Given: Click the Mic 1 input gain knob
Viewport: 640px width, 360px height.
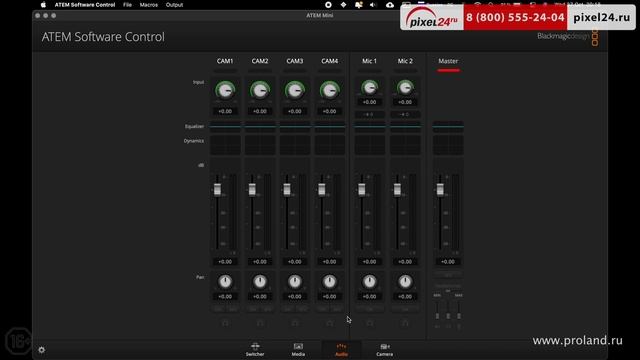Looking at the screenshot, I should [x=369, y=87].
